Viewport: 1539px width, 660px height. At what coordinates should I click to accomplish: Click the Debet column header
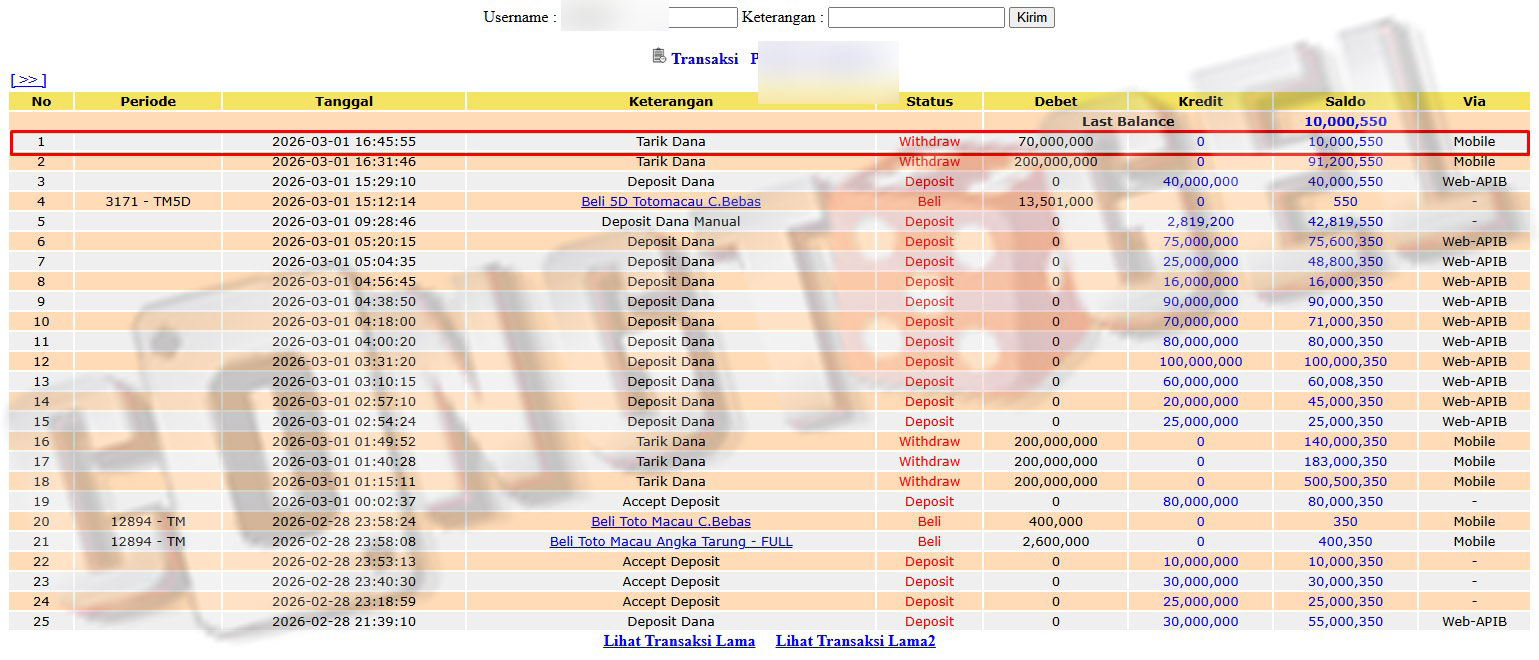coord(1056,101)
